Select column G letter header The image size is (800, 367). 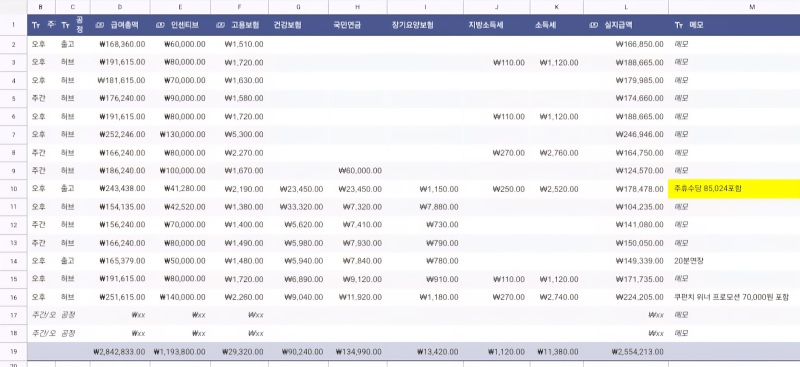click(298, 7)
